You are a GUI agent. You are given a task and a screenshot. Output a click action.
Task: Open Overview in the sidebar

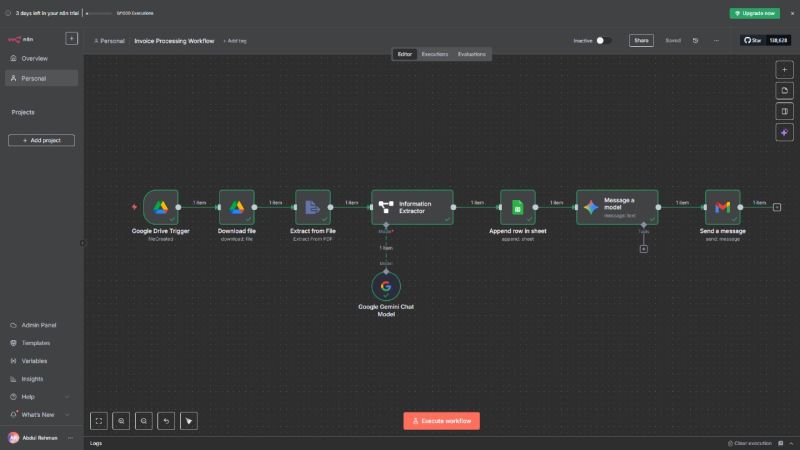[42, 59]
